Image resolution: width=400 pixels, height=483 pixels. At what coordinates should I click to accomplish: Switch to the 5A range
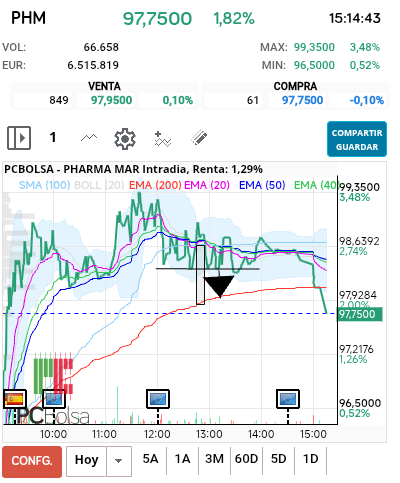point(150,459)
